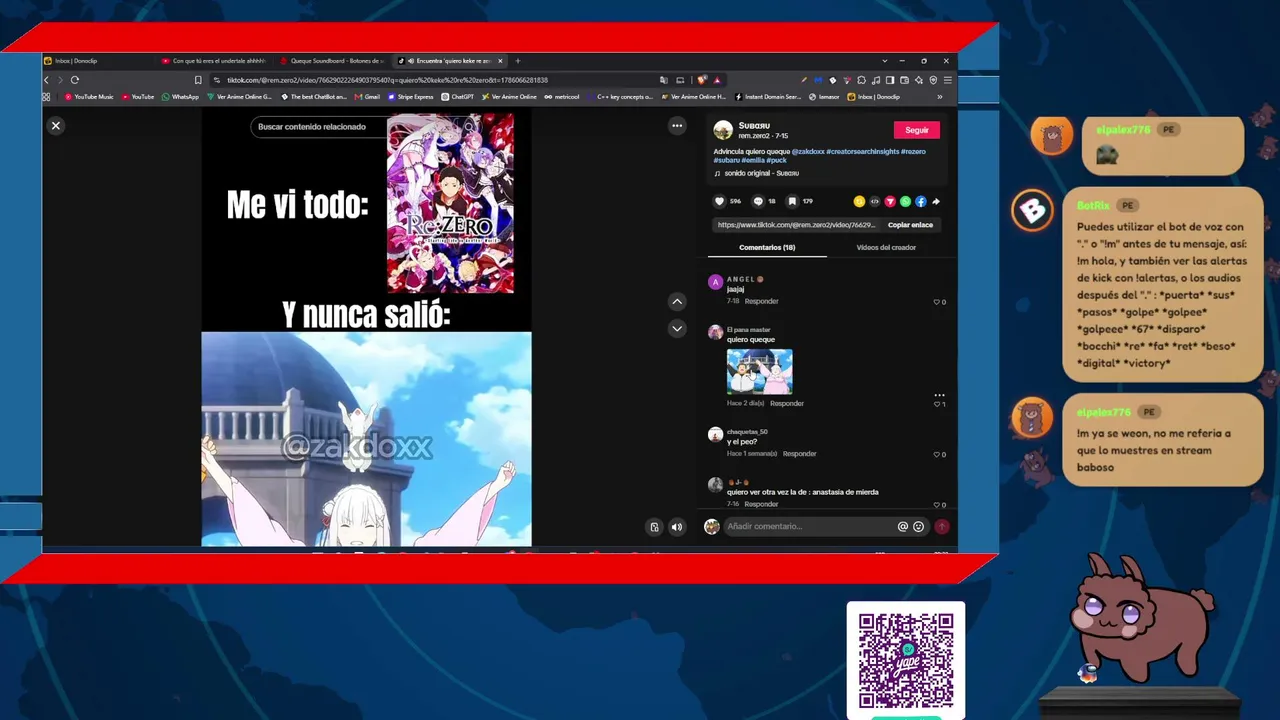The height and width of the screenshot is (720, 1280).
Task: Share the video to WhatsApp
Action: (x=905, y=201)
